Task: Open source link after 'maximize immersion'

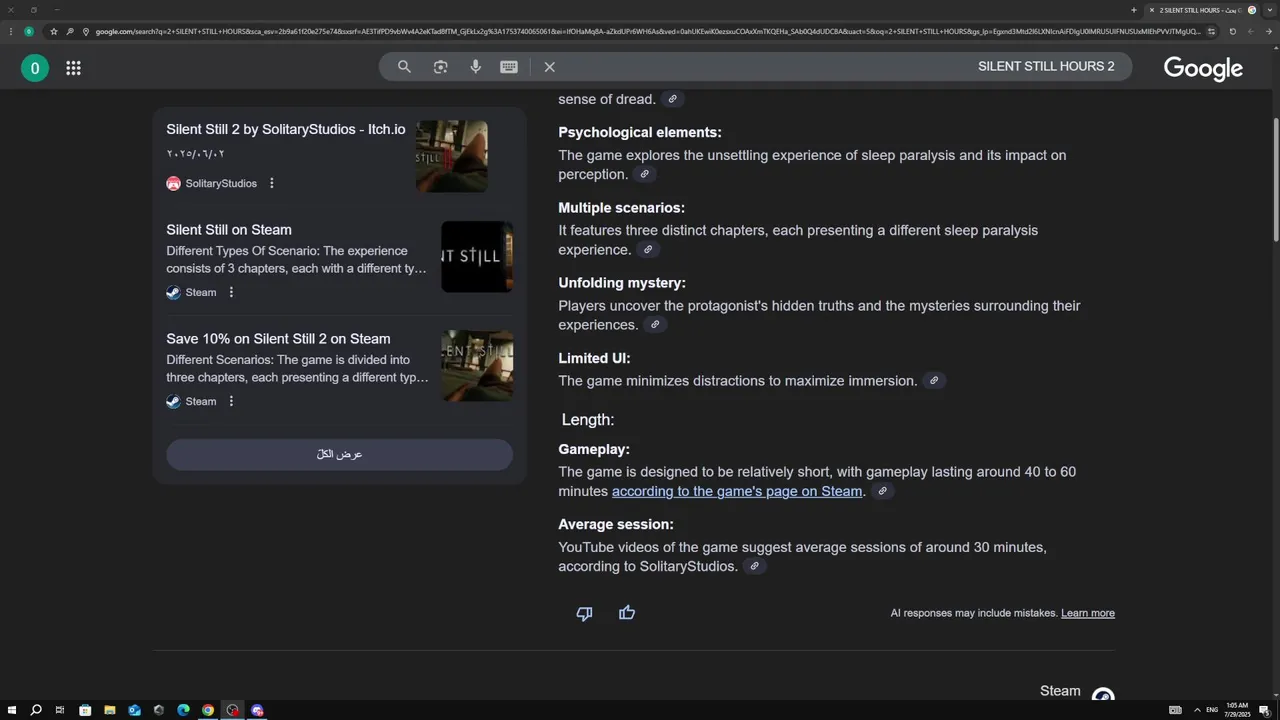Action: (x=934, y=381)
